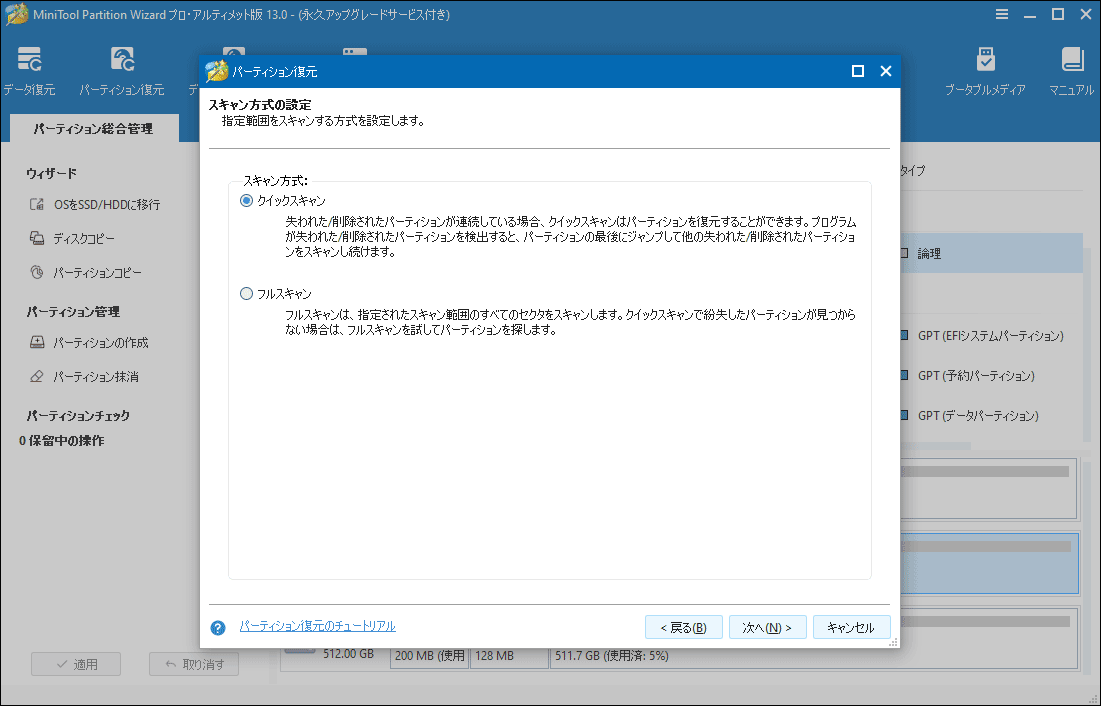1101x706 pixels.
Task: Click the dialog title bar app icon
Action: [x=216, y=71]
